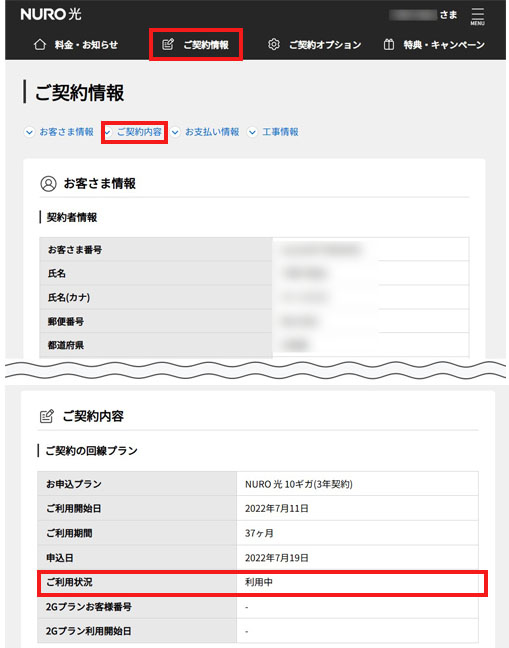Viewport: 509px width, 648px height.
Task: Jump to お客さま情報 anchor link
Action: coord(67,132)
